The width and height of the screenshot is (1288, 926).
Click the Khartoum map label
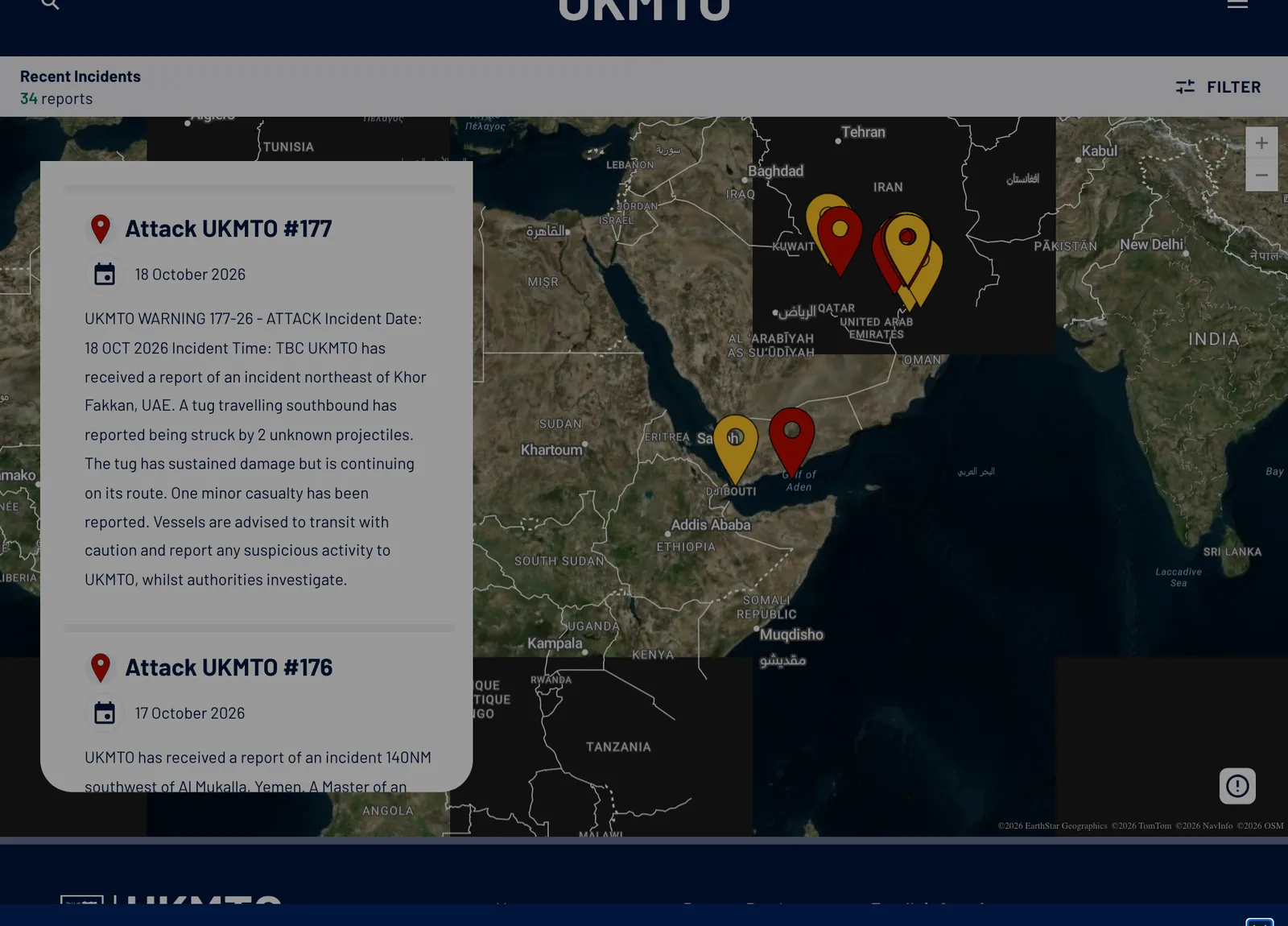click(x=551, y=449)
